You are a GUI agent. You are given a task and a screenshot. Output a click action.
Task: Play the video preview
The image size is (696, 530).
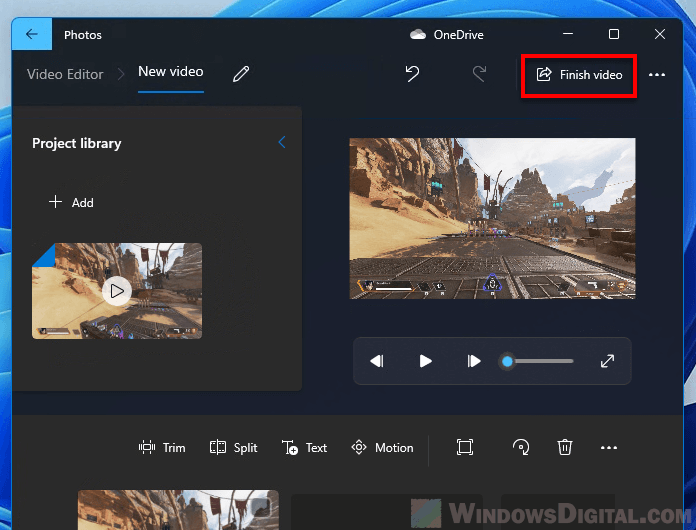coord(425,361)
